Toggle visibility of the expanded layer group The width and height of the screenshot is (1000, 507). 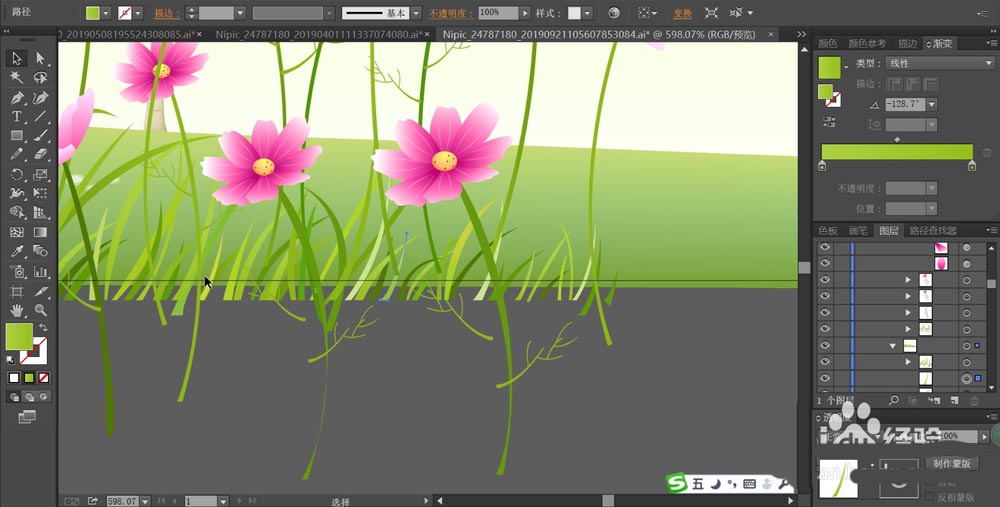(825, 345)
